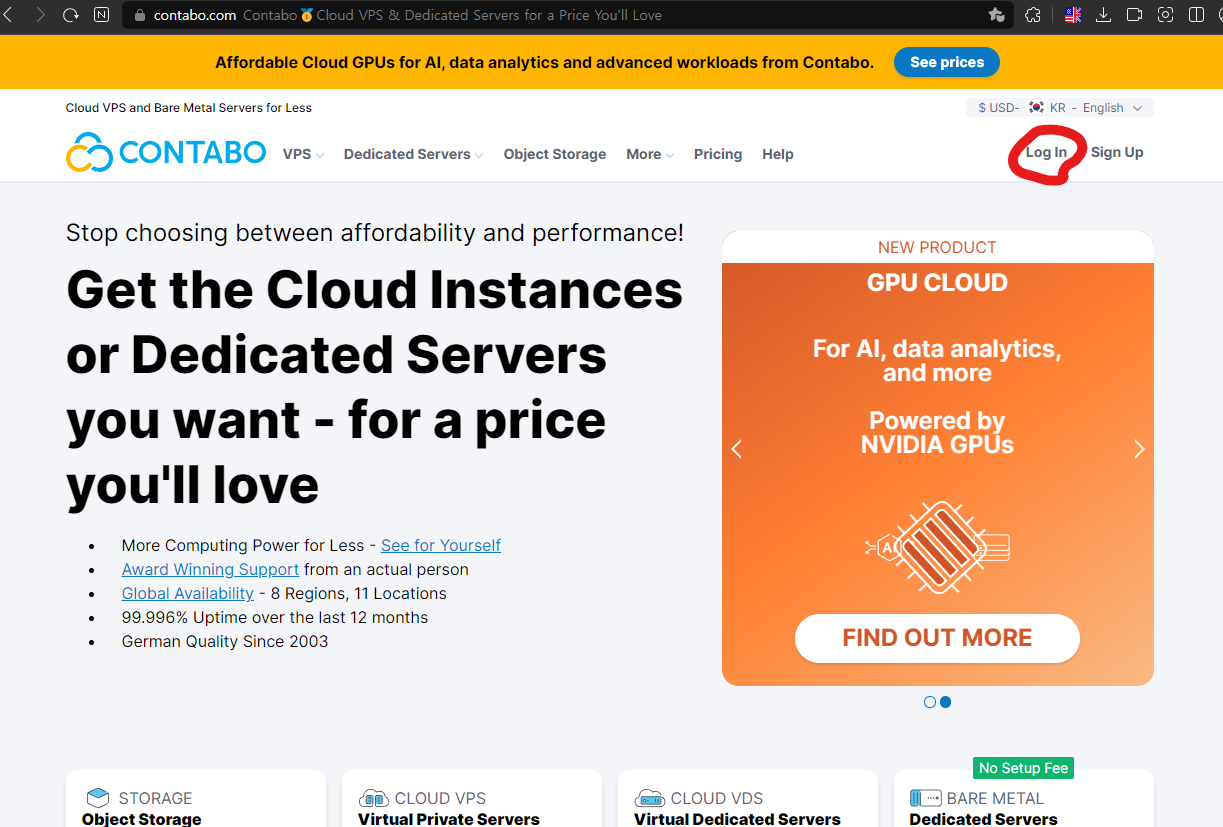Click the GPU CLOUD banner heading
Image resolution: width=1223 pixels, height=827 pixels.
[937, 283]
